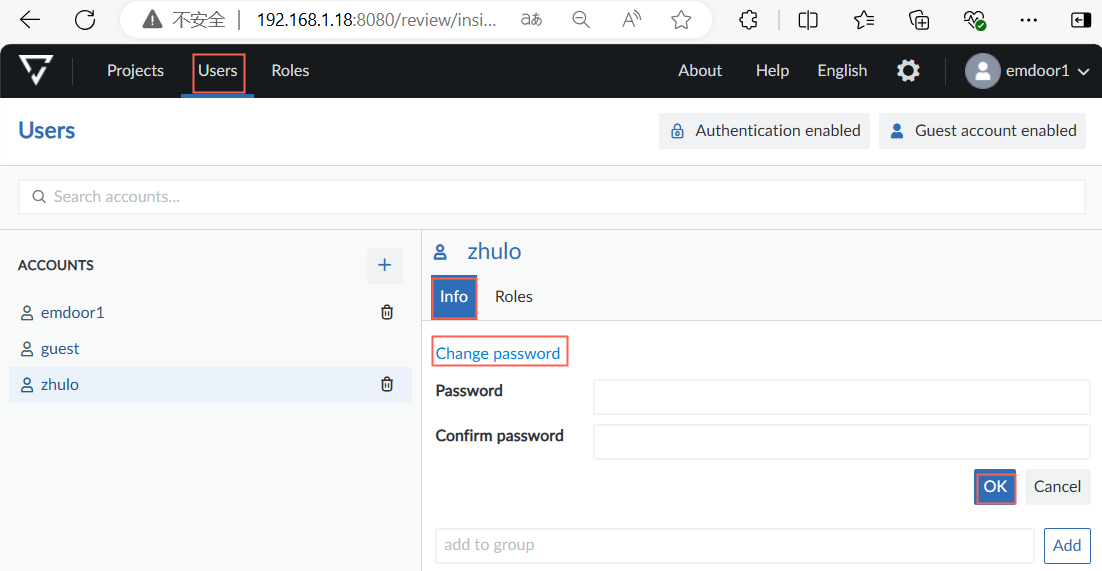
Task: Click the Change password link
Action: point(498,353)
